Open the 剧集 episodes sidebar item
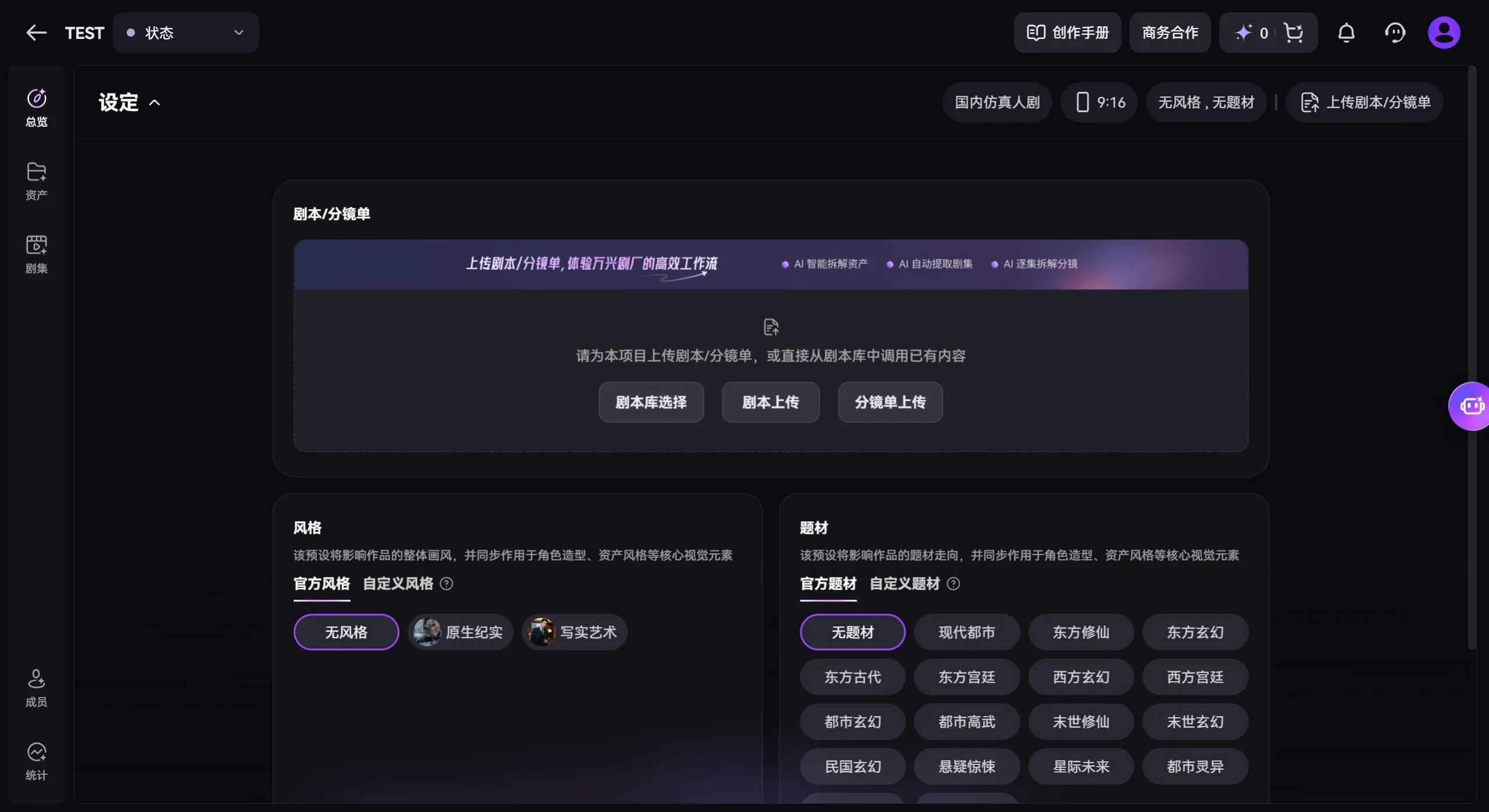Viewport: 1489px width, 812px height. 37,254
